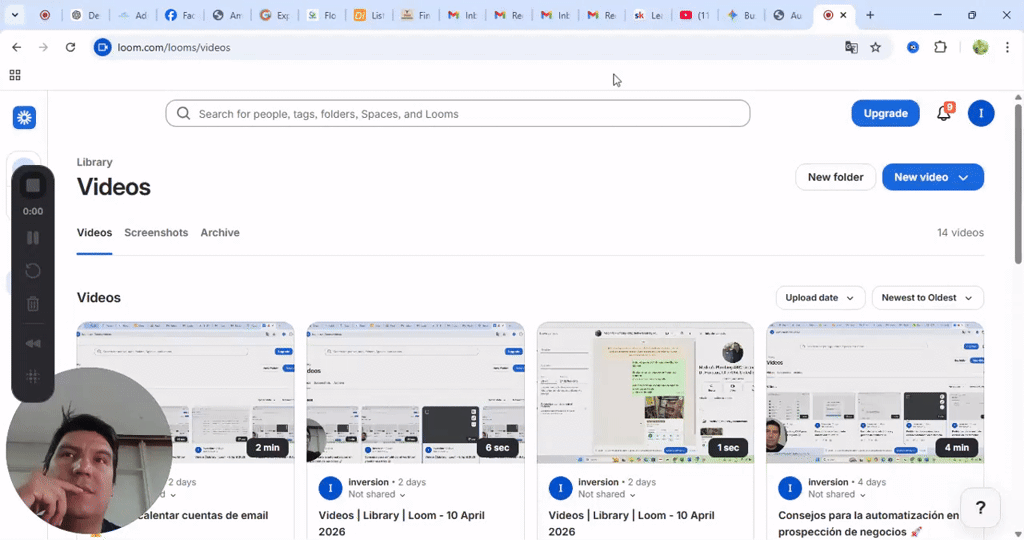Open the 4 min video thumbnail

(x=875, y=392)
